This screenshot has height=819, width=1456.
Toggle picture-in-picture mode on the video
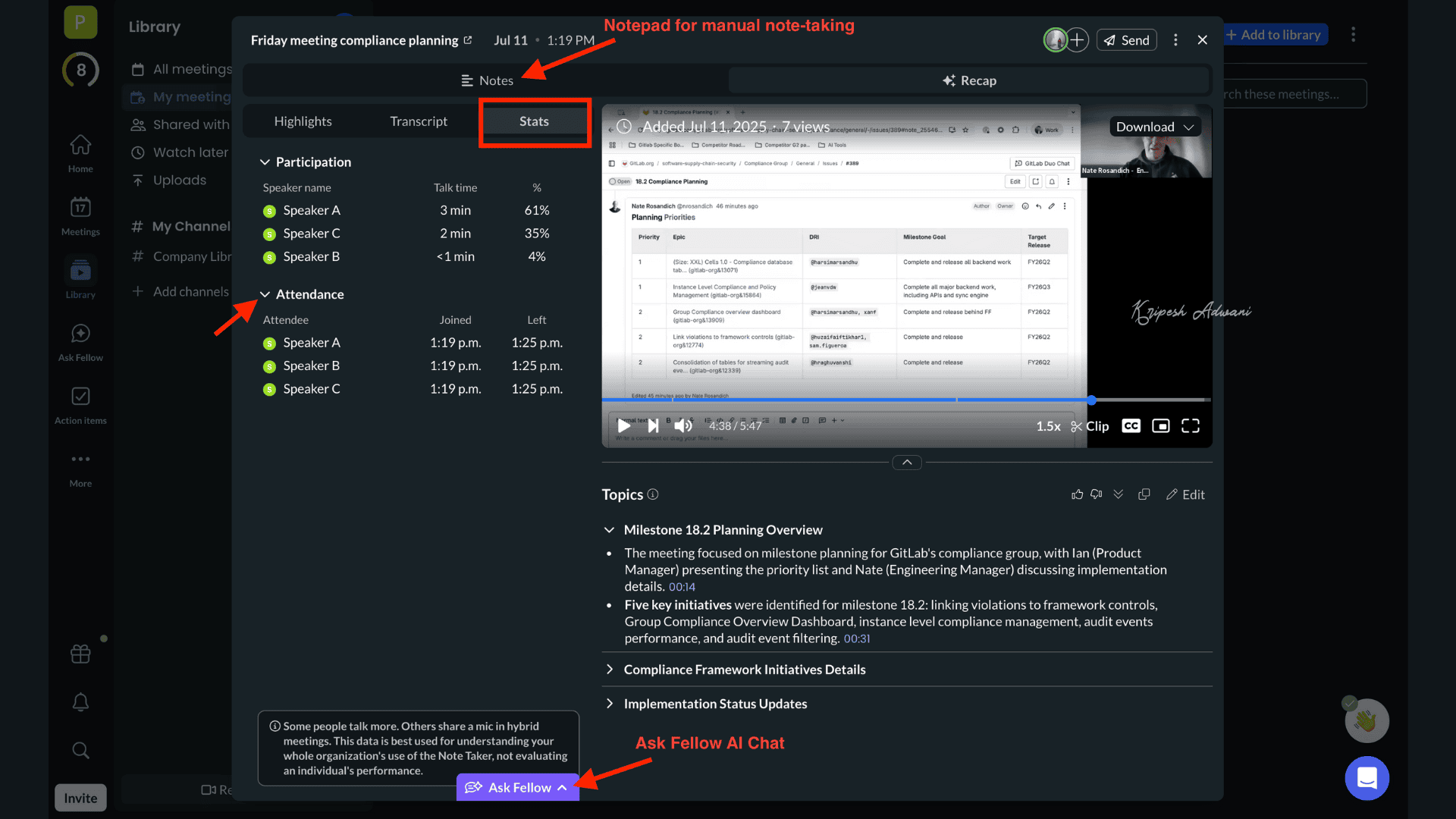[x=1160, y=426]
